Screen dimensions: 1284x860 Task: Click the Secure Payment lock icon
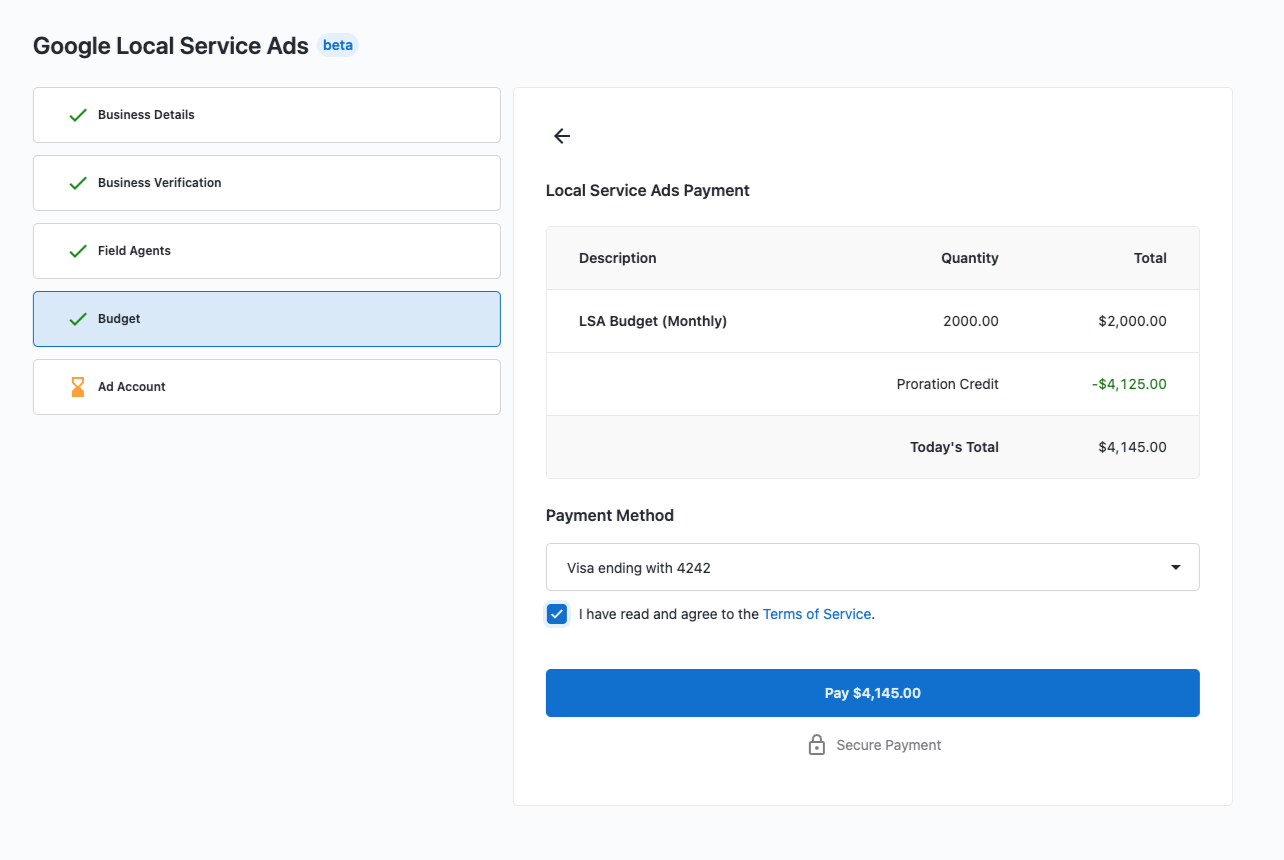click(x=817, y=745)
